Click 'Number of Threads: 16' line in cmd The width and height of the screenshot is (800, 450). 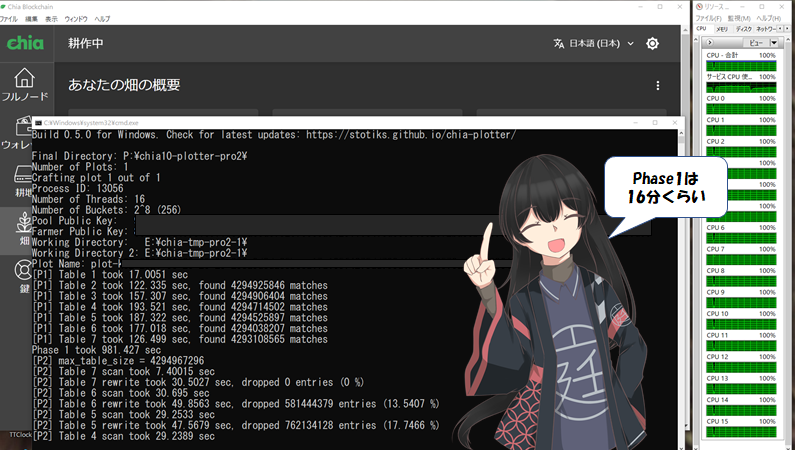click(88, 199)
